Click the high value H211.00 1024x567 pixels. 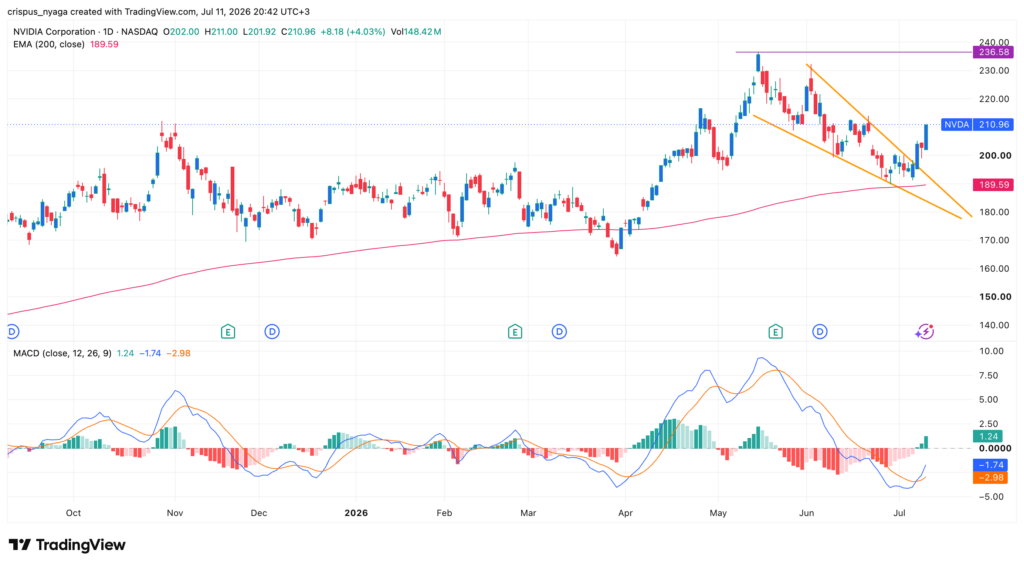click(221, 31)
